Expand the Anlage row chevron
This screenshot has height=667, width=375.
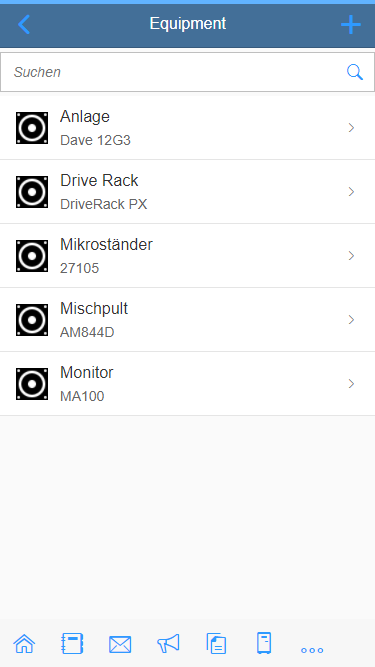(x=351, y=128)
